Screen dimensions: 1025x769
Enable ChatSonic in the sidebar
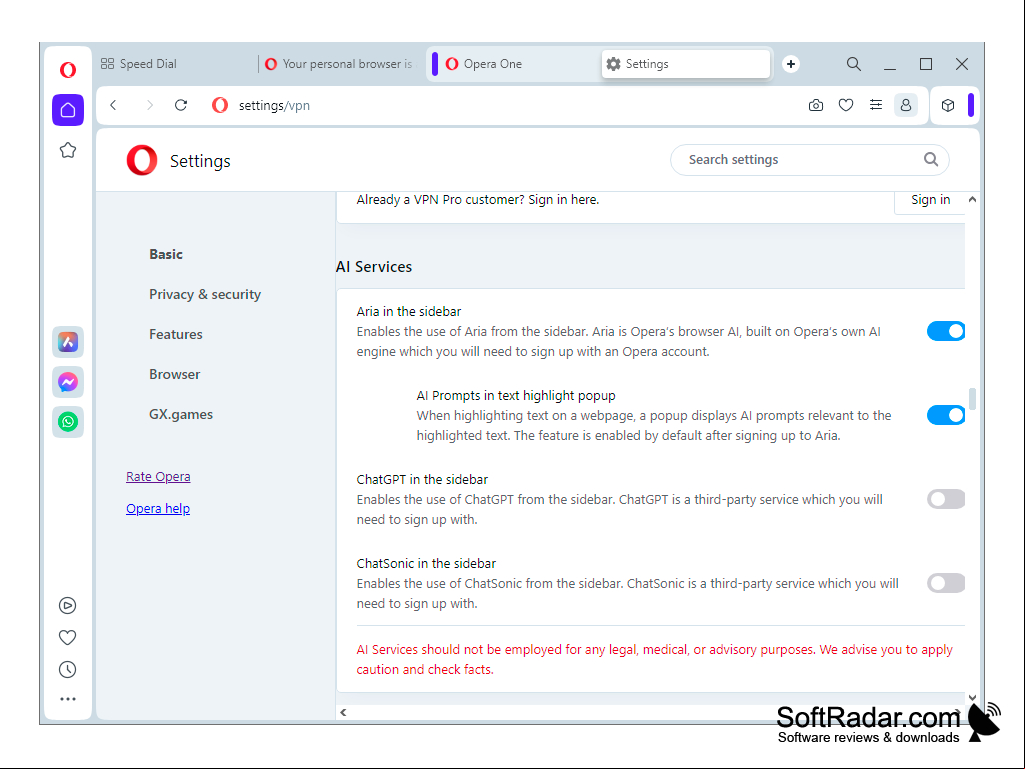(x=945, y=583)
